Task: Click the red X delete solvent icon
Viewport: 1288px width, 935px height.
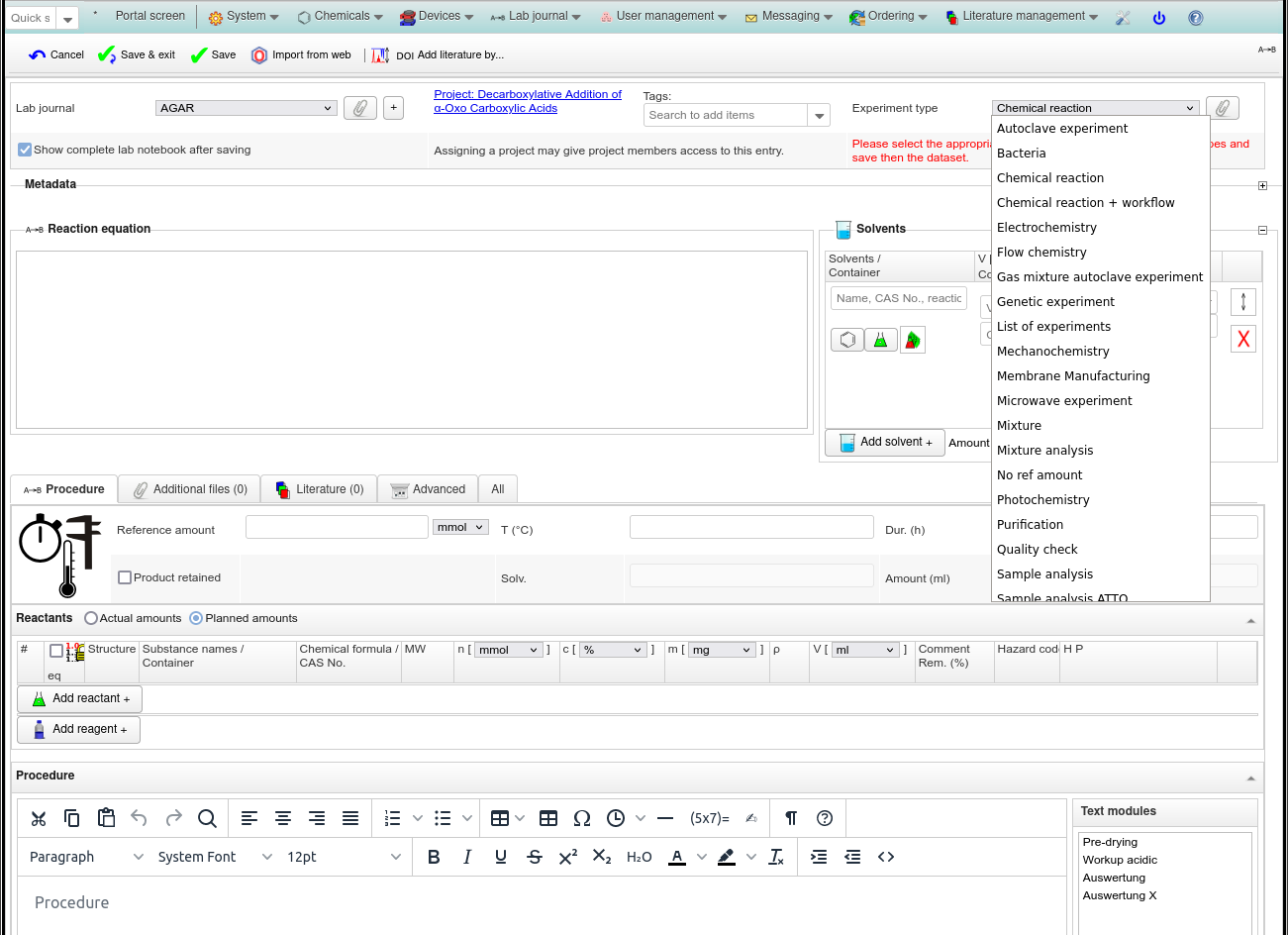Action: click(x=1243, y=339)
